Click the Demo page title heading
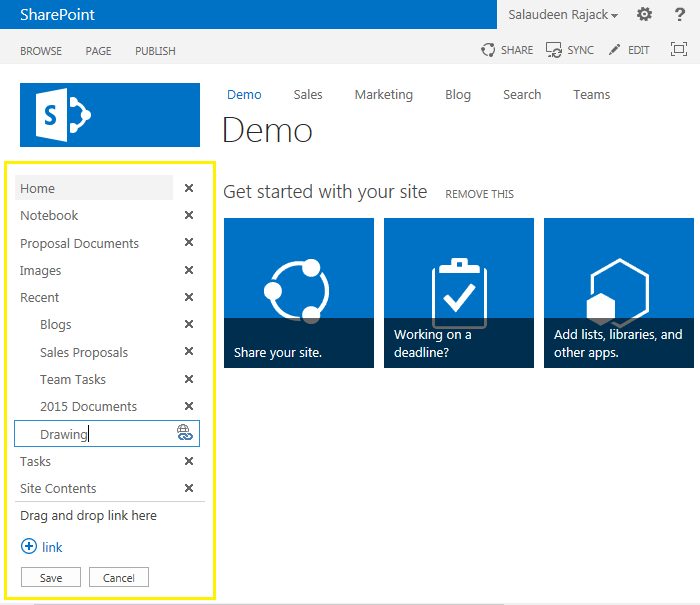Viewport: 700px width, 605px height. [267, 130]
